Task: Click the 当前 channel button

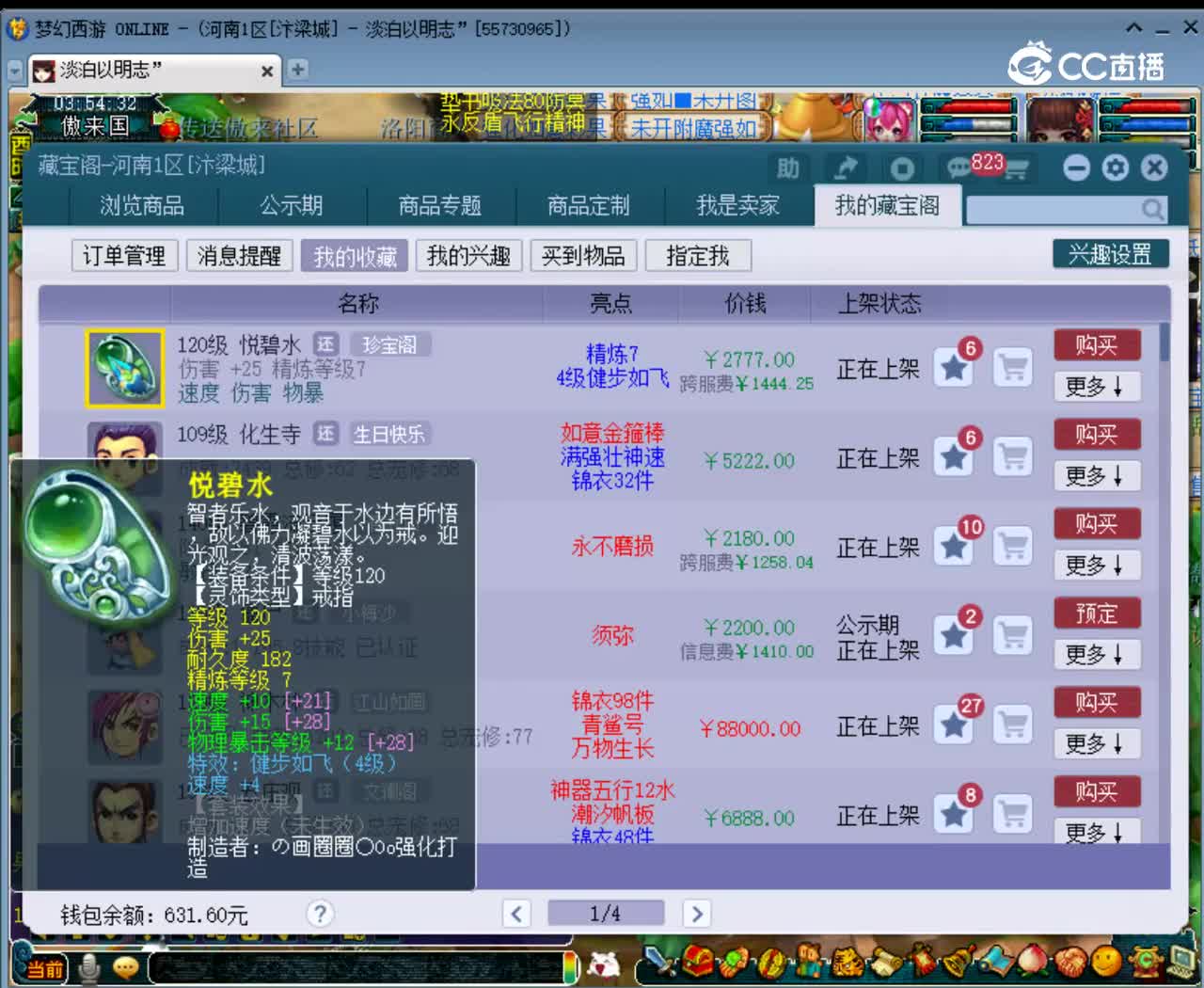Action: click(43, 968)
